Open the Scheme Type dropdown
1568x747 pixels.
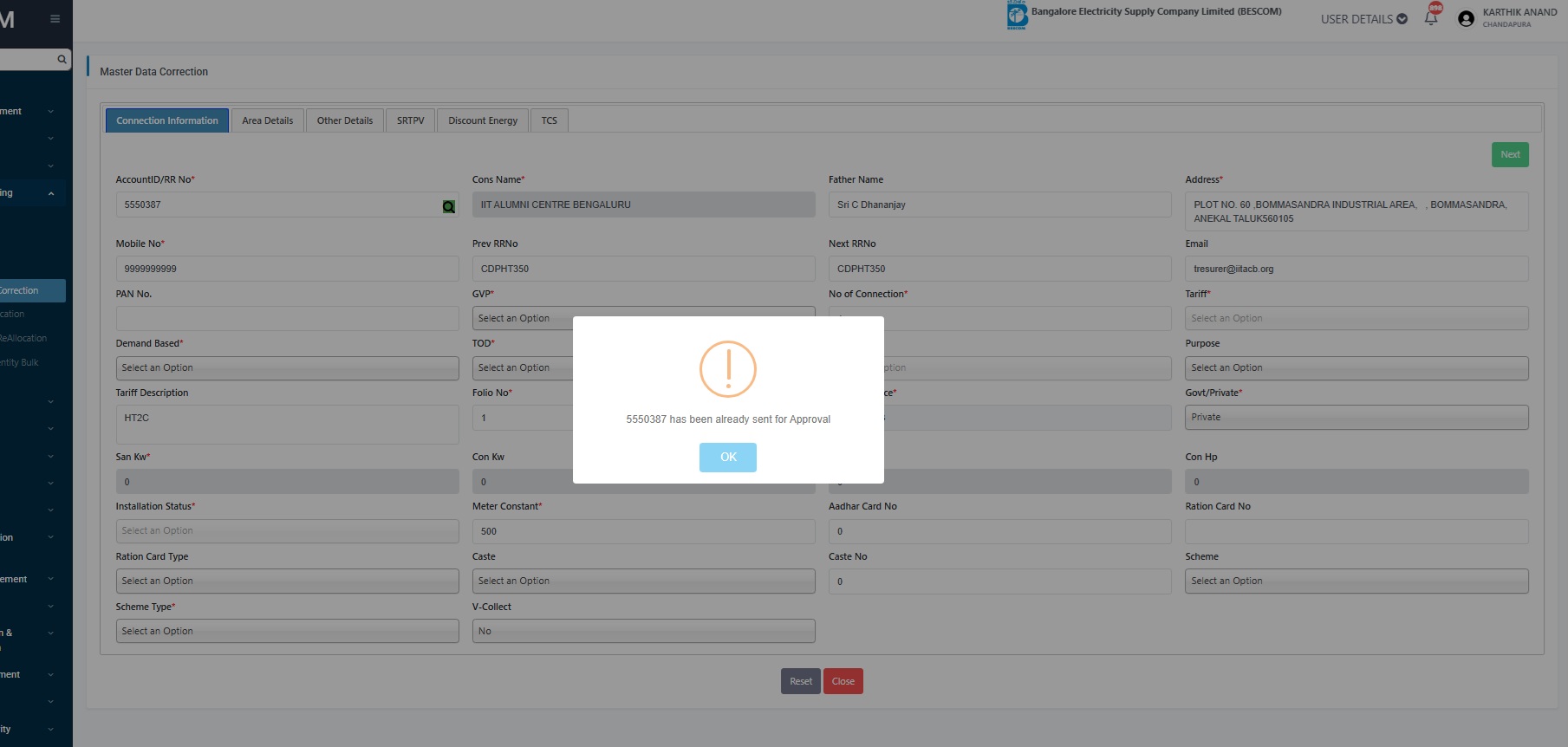click(287, 631)
